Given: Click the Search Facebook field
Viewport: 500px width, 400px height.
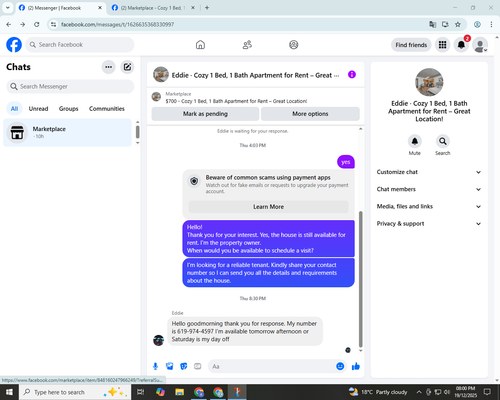Looking at the screenshot, I should 80,45.
